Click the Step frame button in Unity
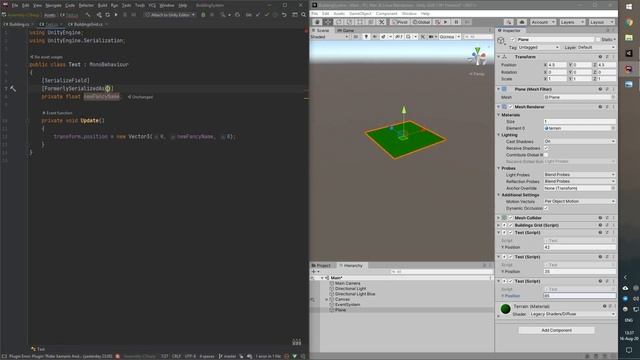Viewport: 640px width, 360px height. click(467, 22)
